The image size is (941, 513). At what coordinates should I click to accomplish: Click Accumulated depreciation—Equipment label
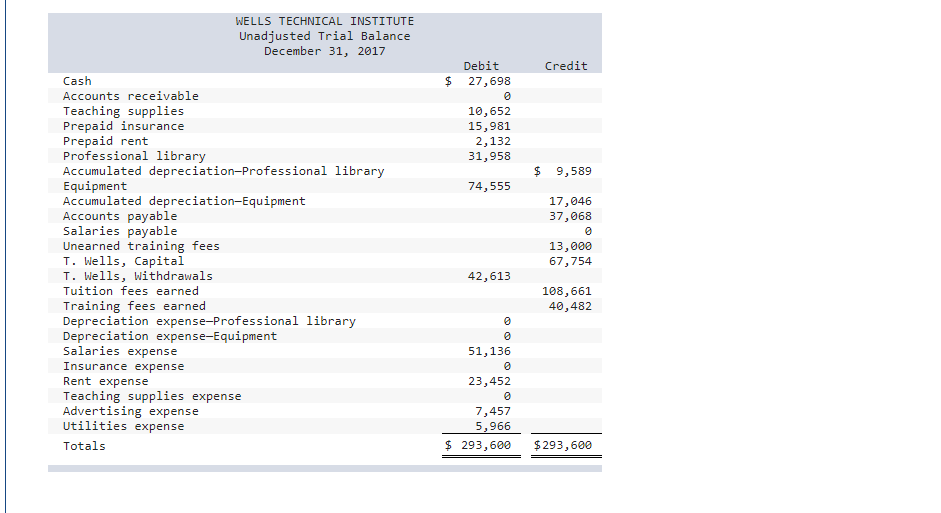pyautogui.click(x=184, y=201)
